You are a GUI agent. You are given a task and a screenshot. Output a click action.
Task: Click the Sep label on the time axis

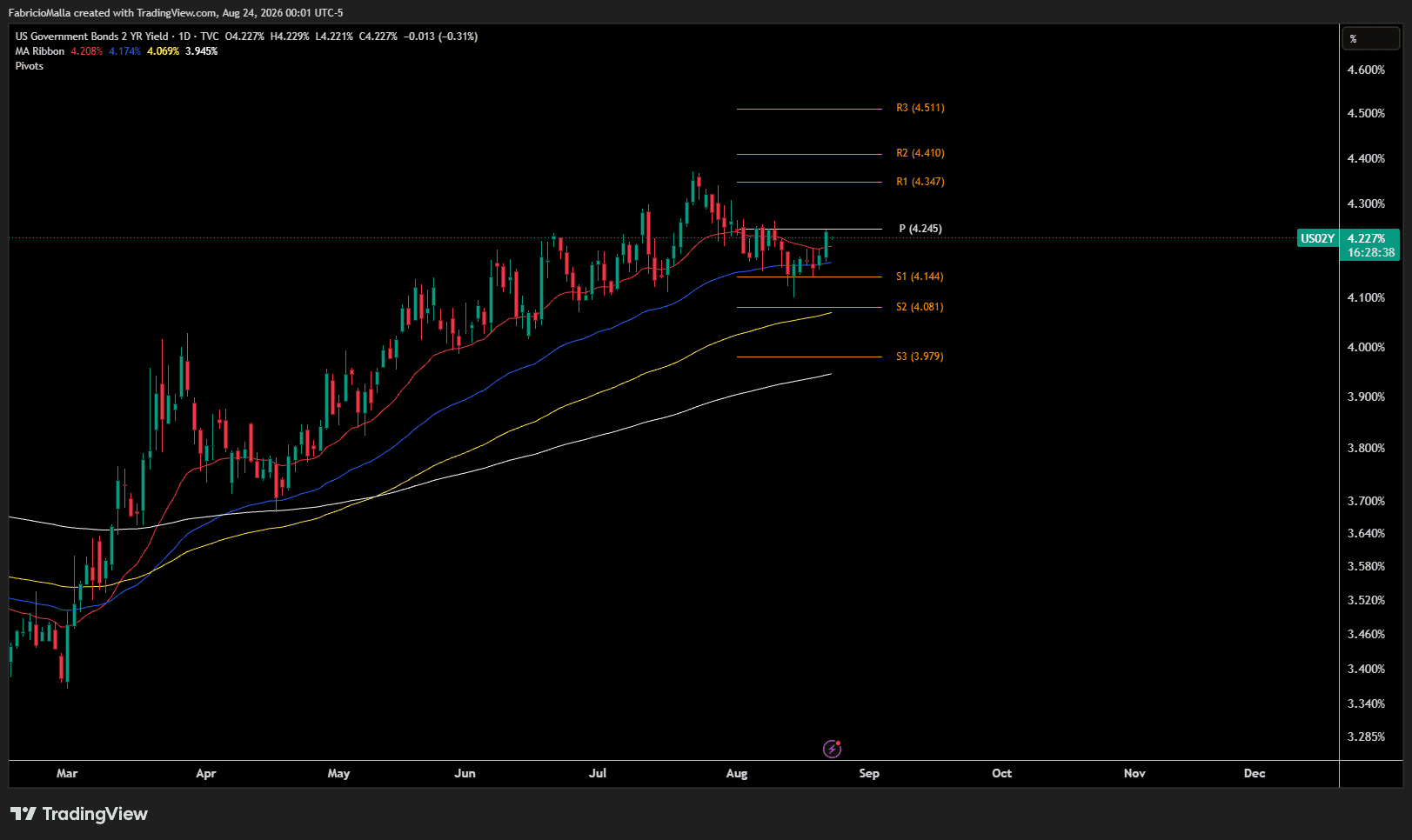tap(869, 773)
